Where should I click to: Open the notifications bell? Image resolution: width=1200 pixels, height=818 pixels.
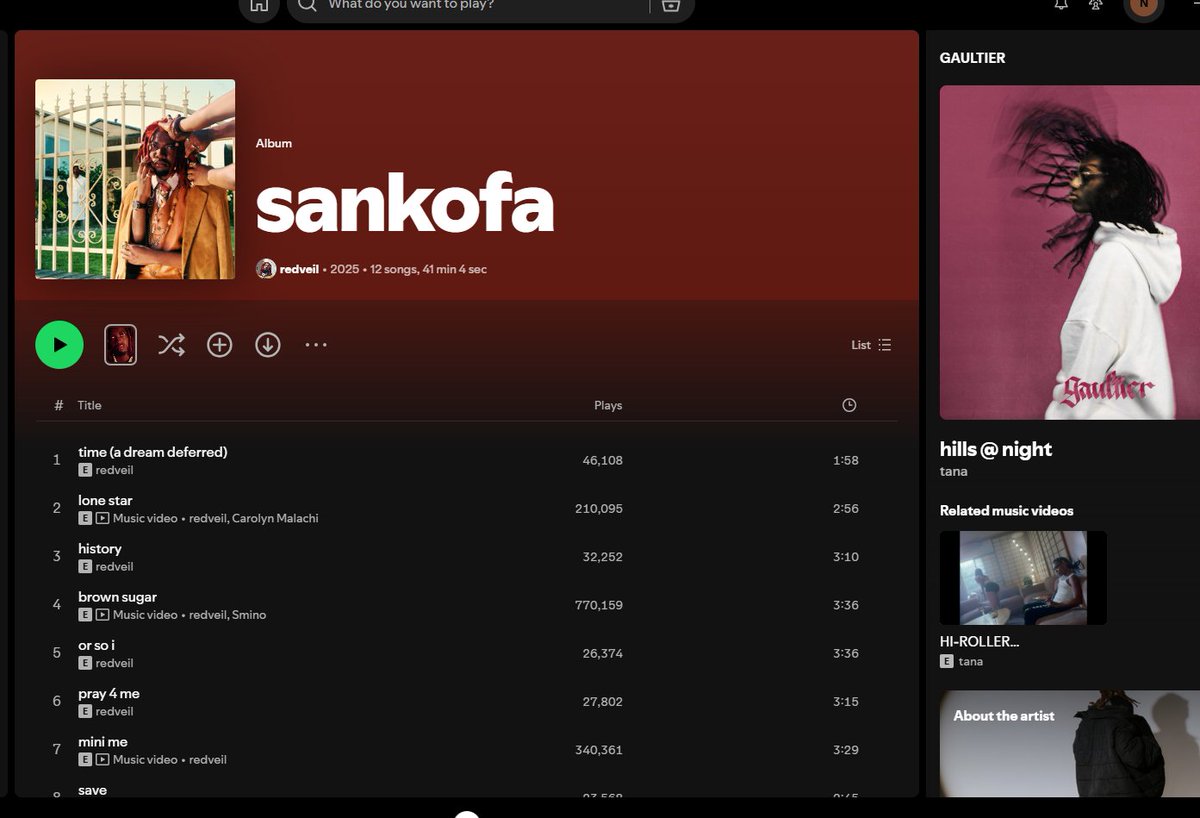point(1061,5)
